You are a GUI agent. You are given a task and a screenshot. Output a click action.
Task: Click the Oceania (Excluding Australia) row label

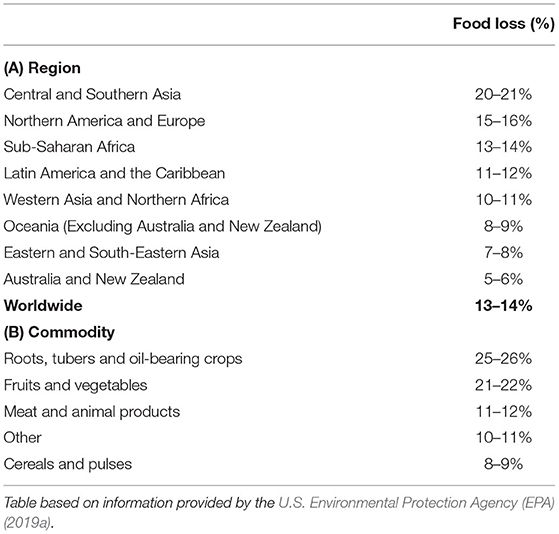pyautogui.click(x=163, y=226)
